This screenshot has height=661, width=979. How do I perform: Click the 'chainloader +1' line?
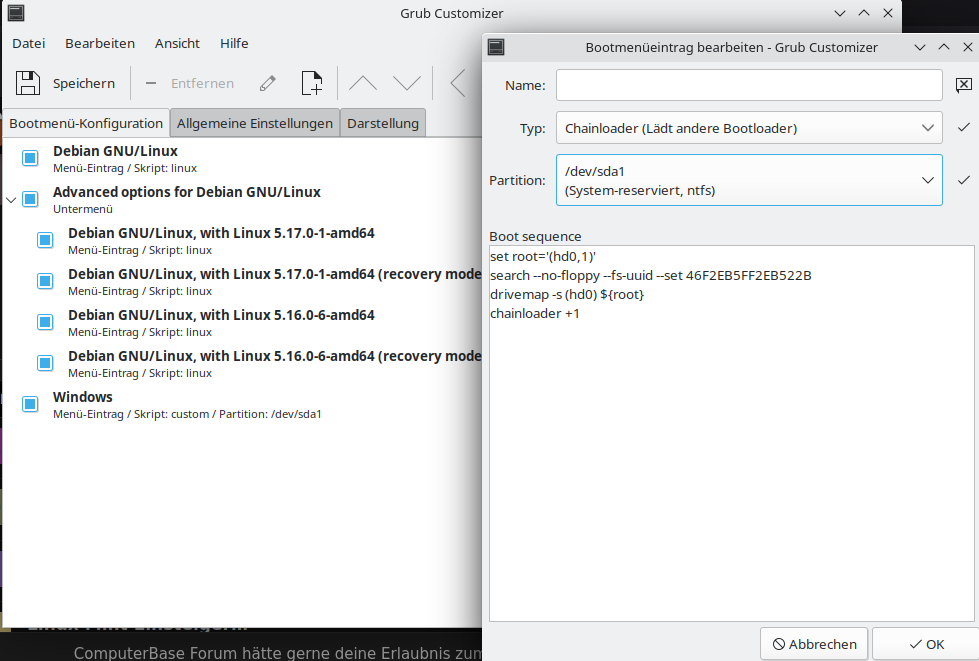pos(534,313)
